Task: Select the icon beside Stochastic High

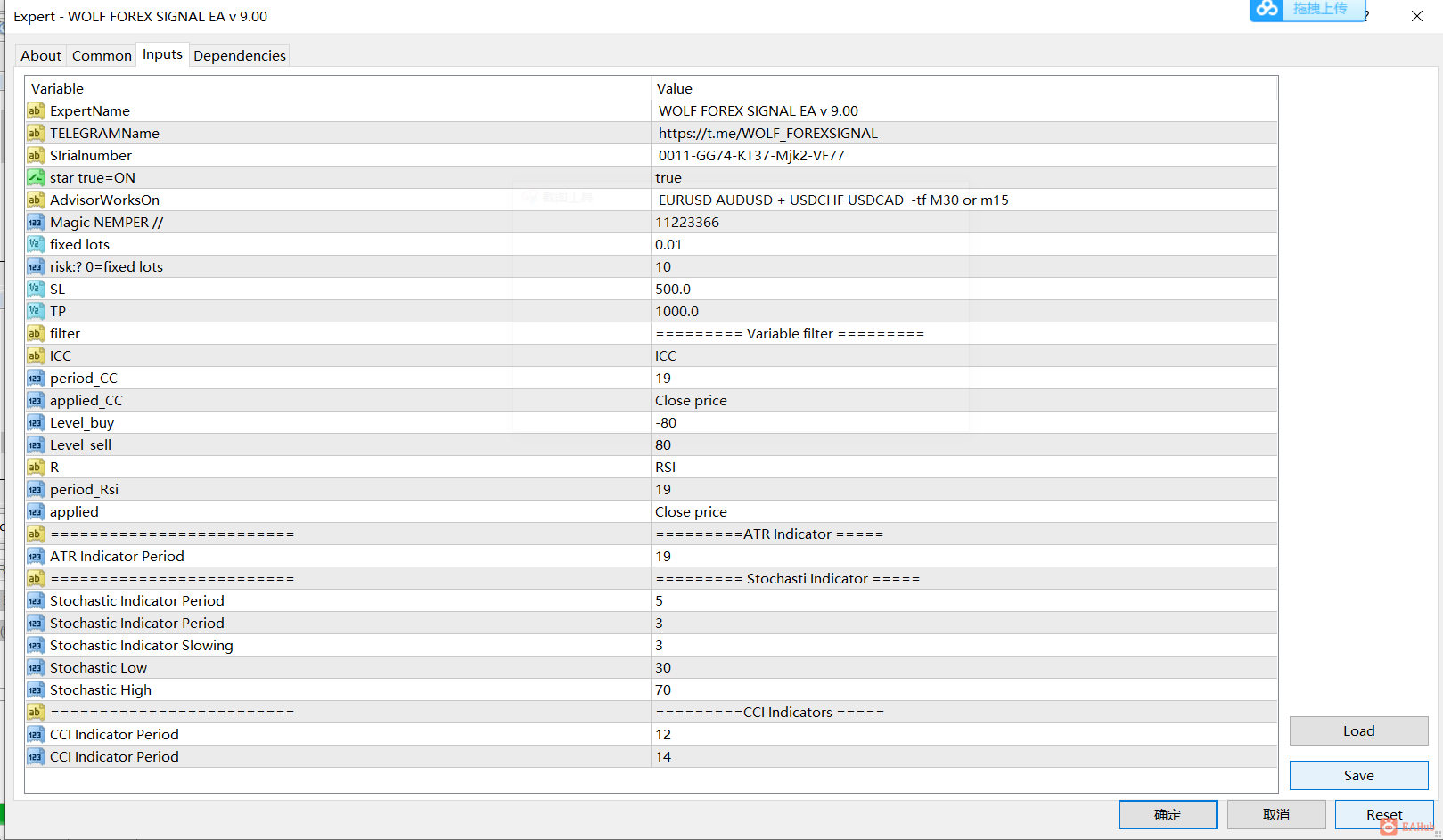Action: click(x=35, y=689)
